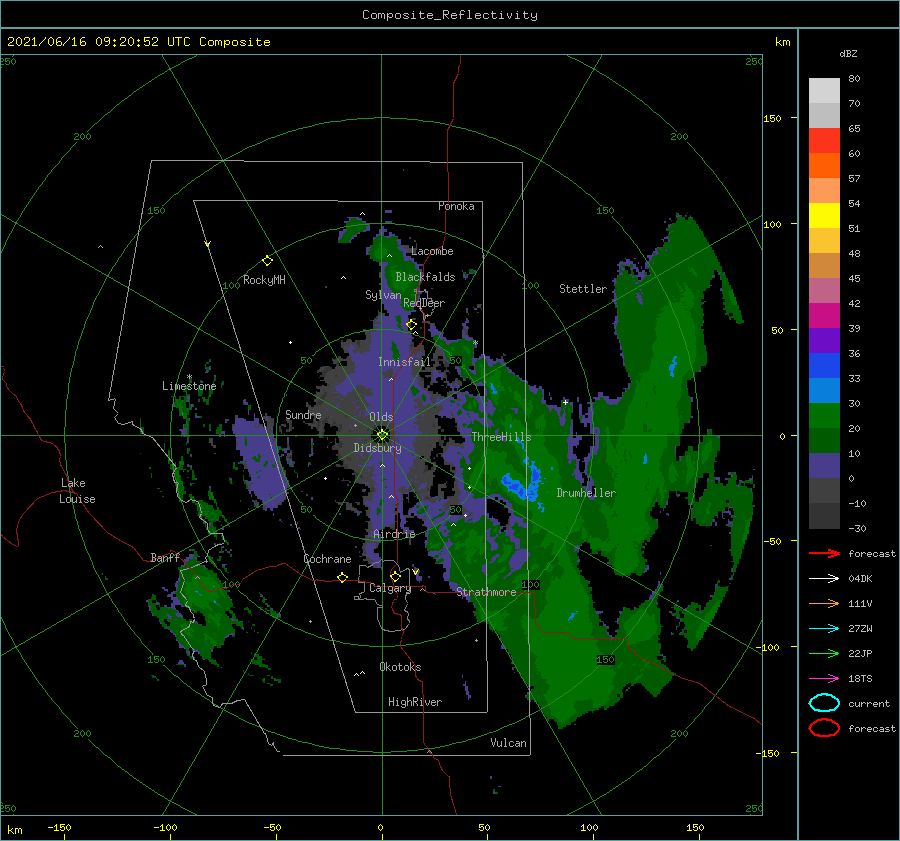The height and width of the screenshot is (841, 900).
Task: Pick the light gray 80 dBZ swatch
Action: coord(824,90)
